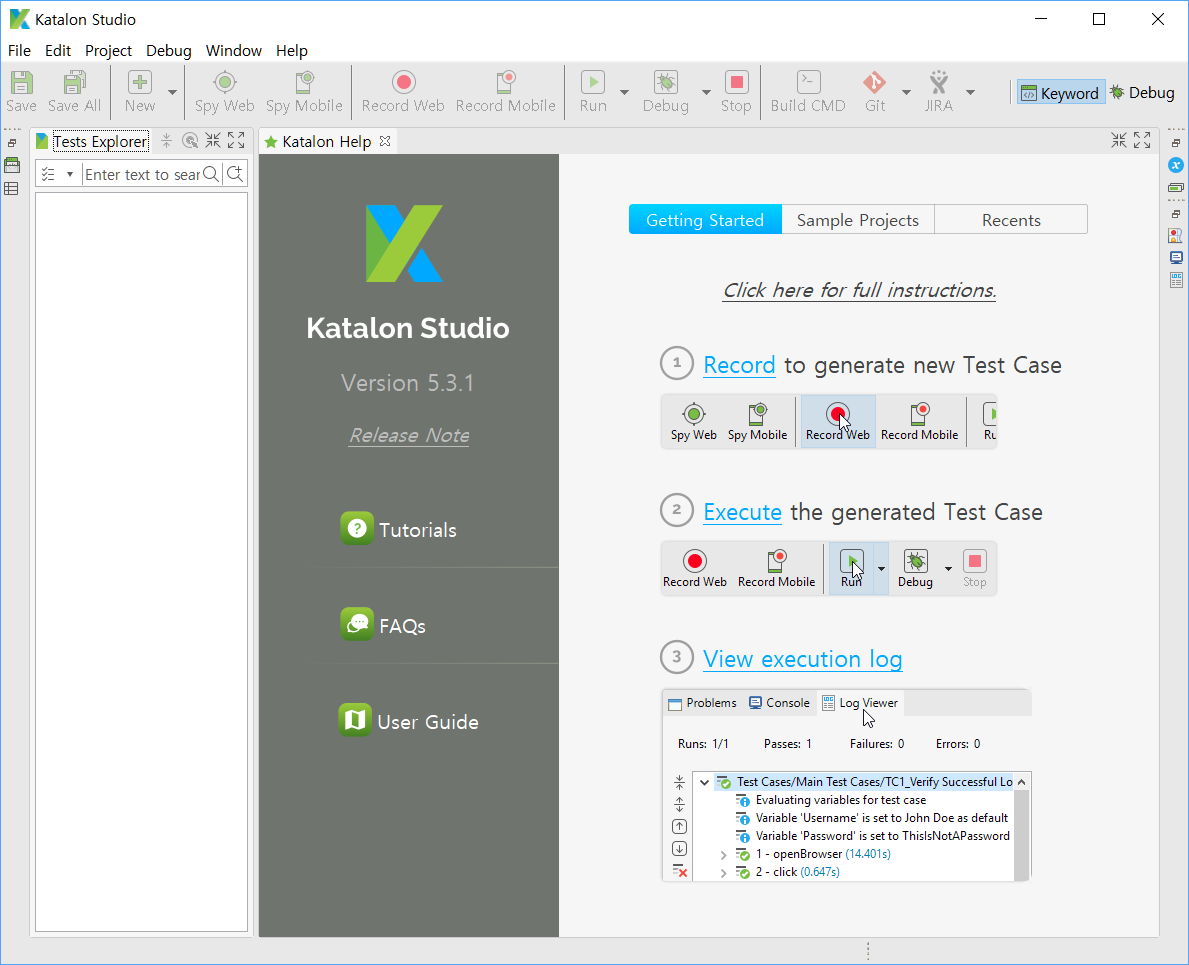
Task: Click link-with-editor icon in Tests Explorer header
Action: [190, 141]
